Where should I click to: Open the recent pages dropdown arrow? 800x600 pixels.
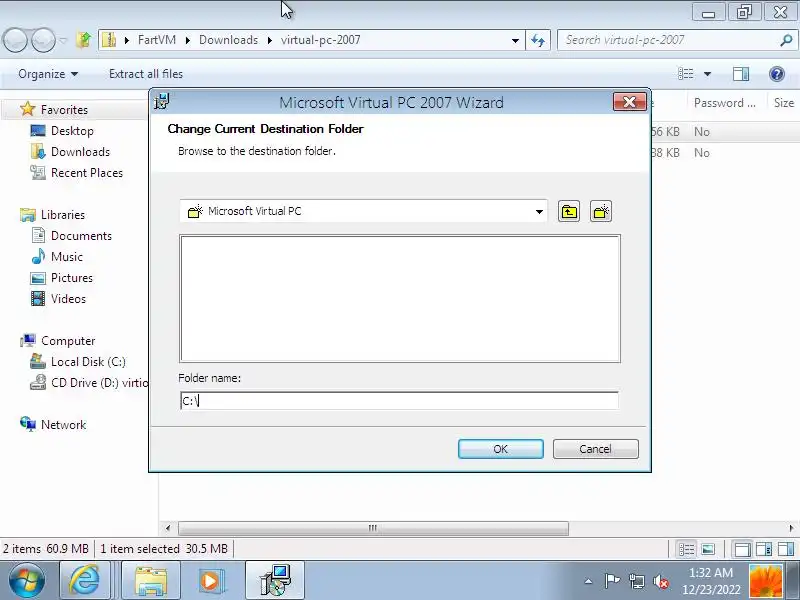click(x=63, y=40)
